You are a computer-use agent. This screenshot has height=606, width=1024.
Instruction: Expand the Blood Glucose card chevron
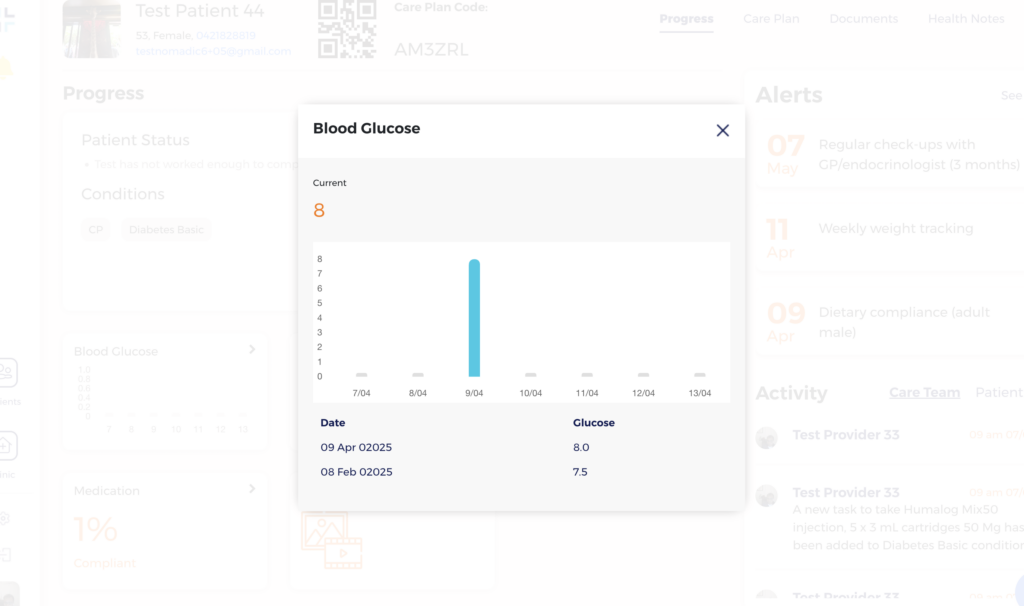(x=252, y=349)
